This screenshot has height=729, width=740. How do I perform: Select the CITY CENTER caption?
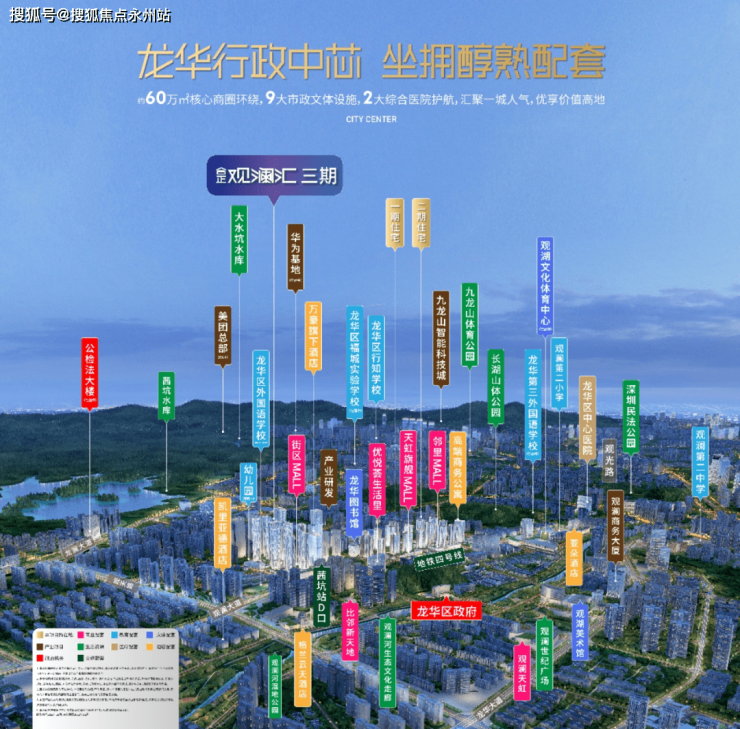pyautogui.click(x=371, y=119)
